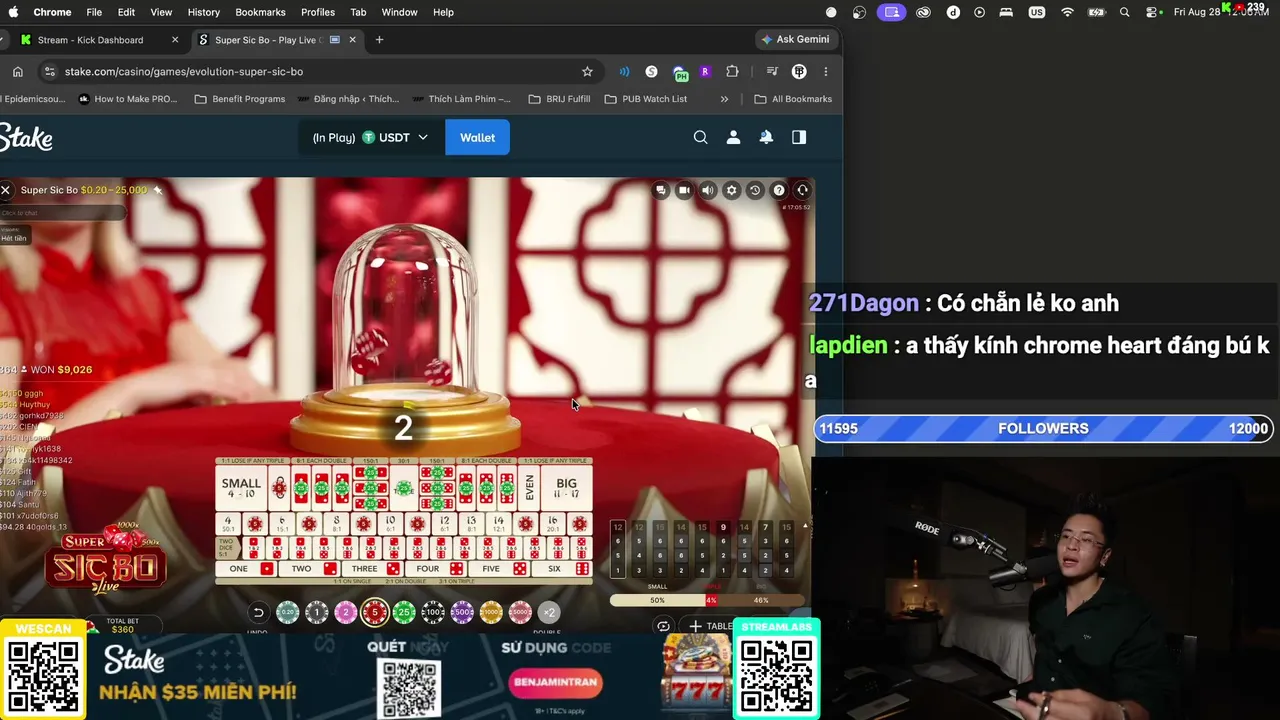Place a bet on SMALL 4-10

click(x=241, y=488)
